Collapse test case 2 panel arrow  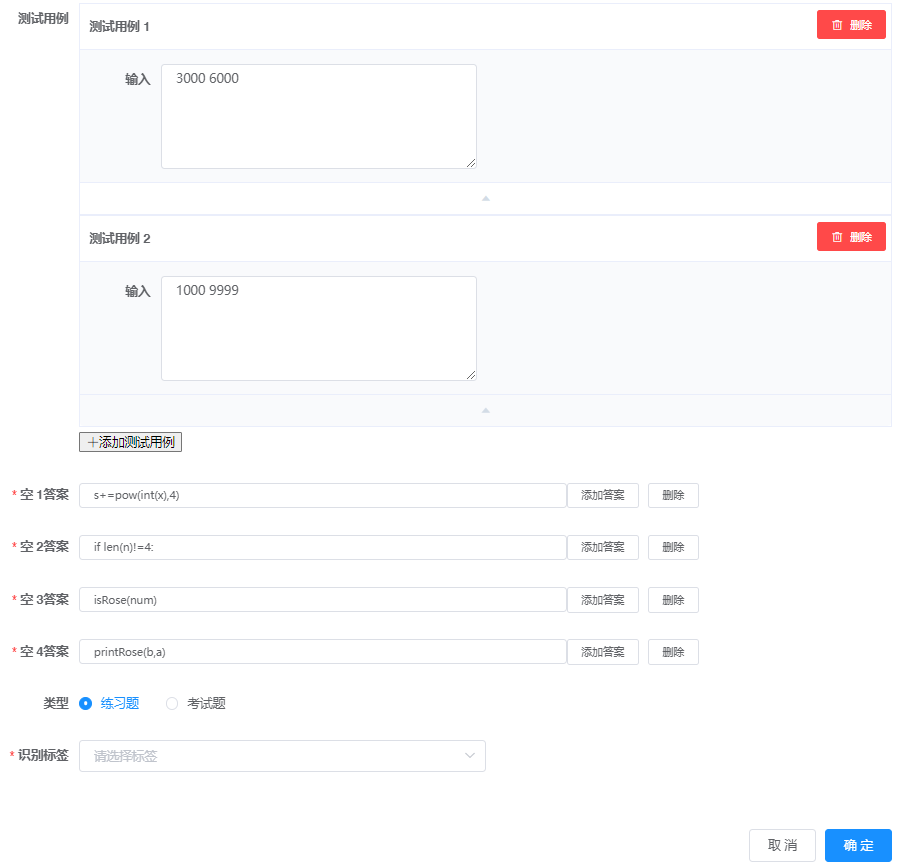point(485,410)
